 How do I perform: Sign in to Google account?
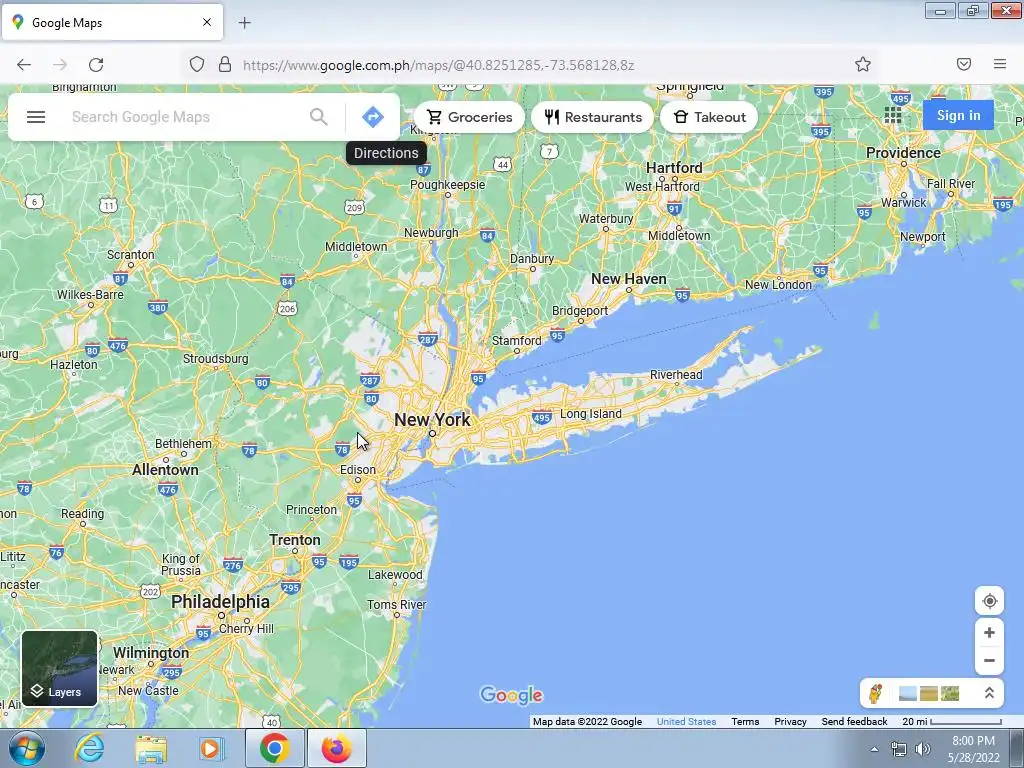958,115
